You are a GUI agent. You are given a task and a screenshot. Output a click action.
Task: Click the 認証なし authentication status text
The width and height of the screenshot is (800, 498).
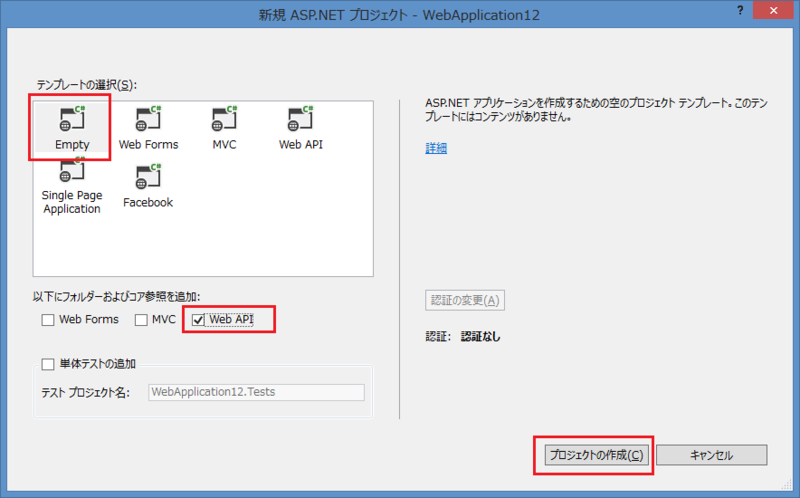coord(481,337)
